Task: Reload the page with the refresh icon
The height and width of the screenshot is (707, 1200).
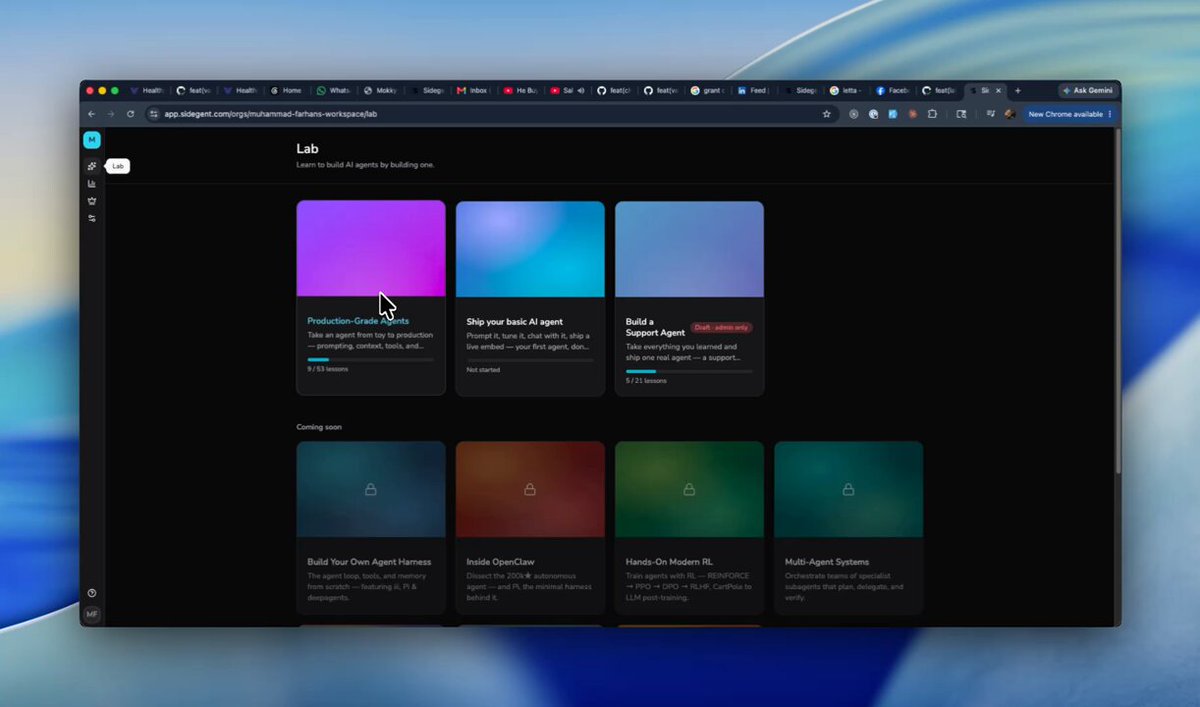Action: tap(130, 114)
